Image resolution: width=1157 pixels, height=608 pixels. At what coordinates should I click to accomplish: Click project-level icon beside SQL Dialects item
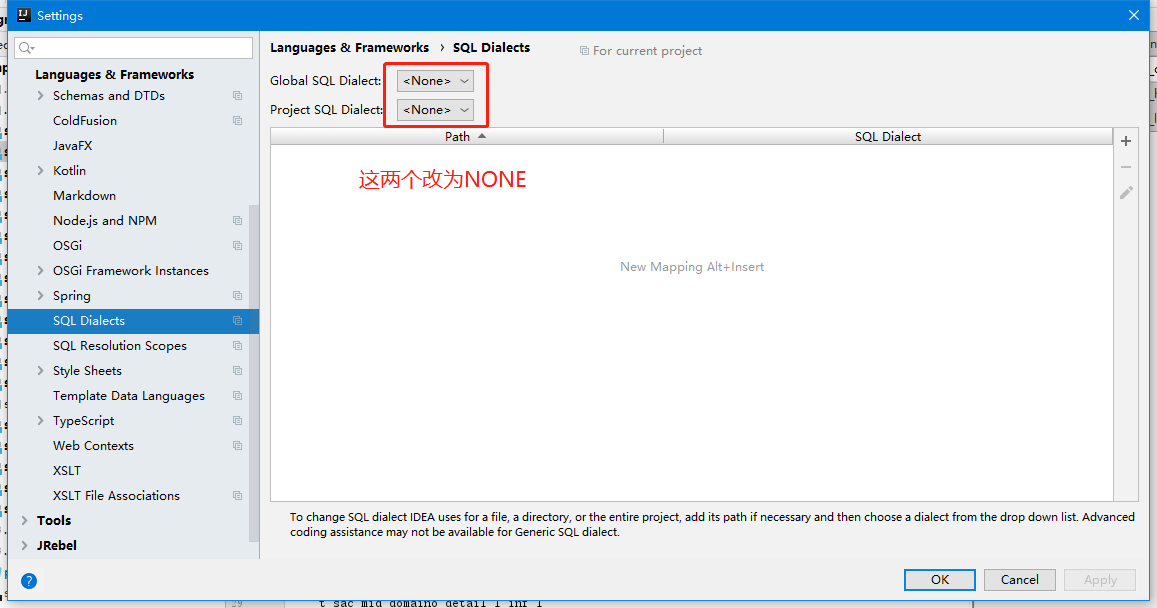point(238,321)
